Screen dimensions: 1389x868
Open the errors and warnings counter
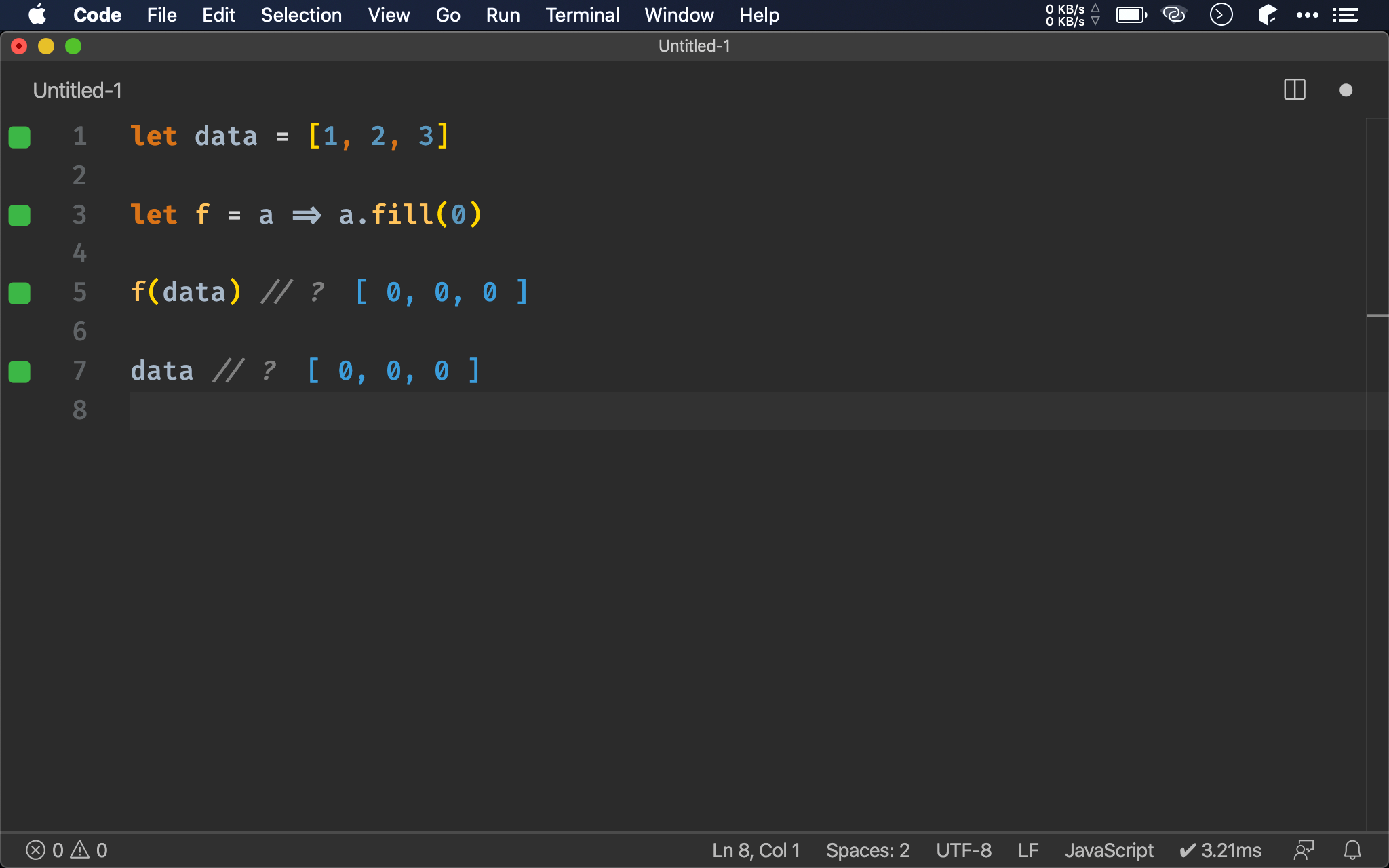click(66, 850)
